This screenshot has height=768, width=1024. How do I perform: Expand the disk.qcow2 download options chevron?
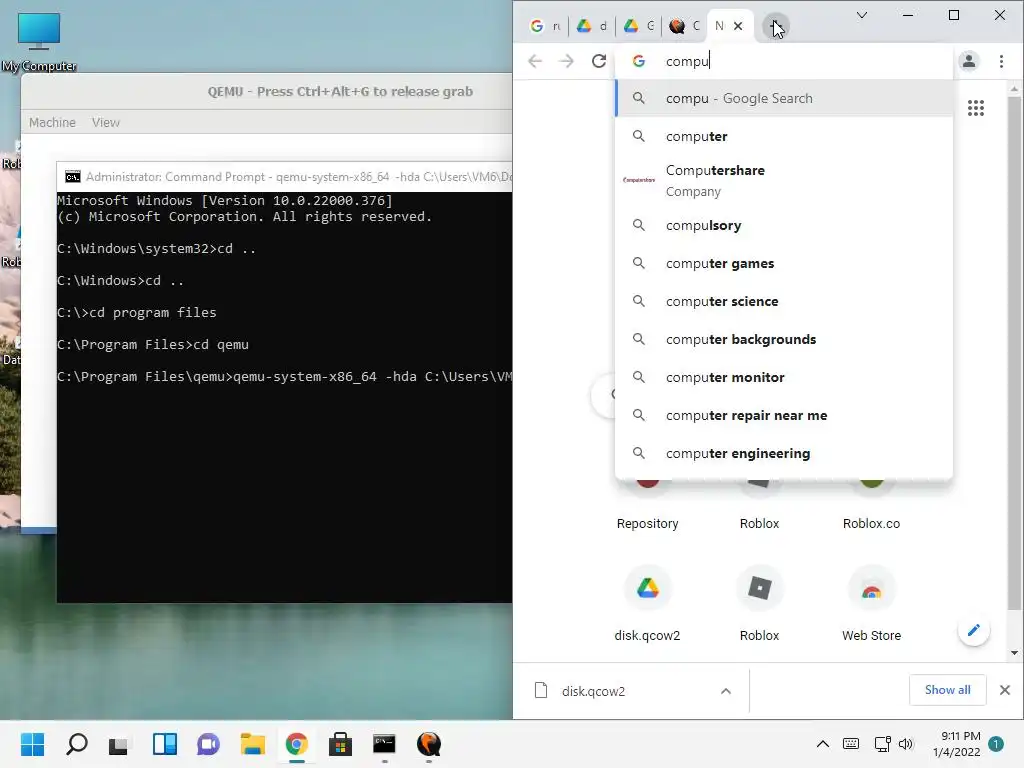726,691
